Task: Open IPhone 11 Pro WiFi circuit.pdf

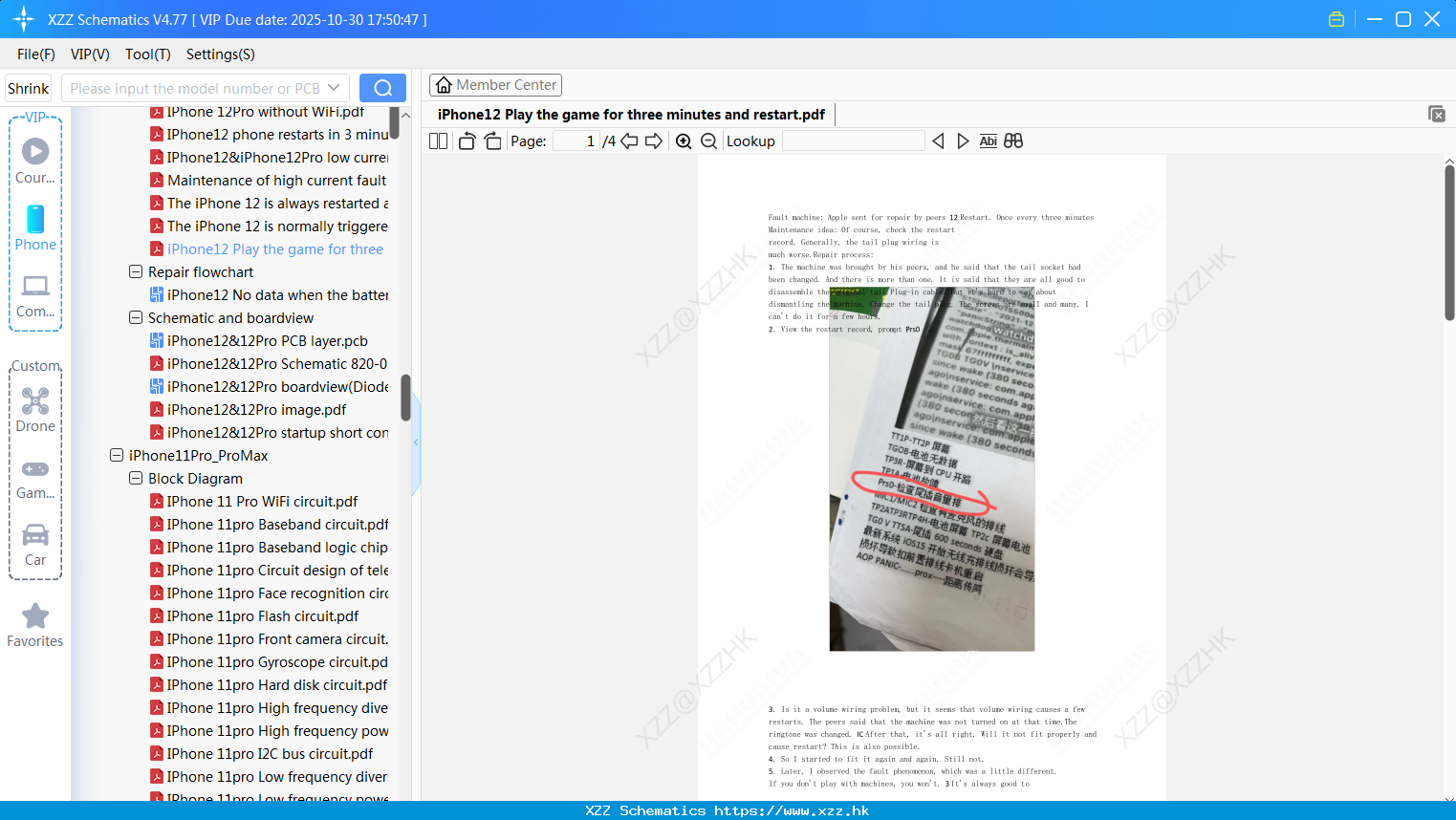Action: [253, 502]
